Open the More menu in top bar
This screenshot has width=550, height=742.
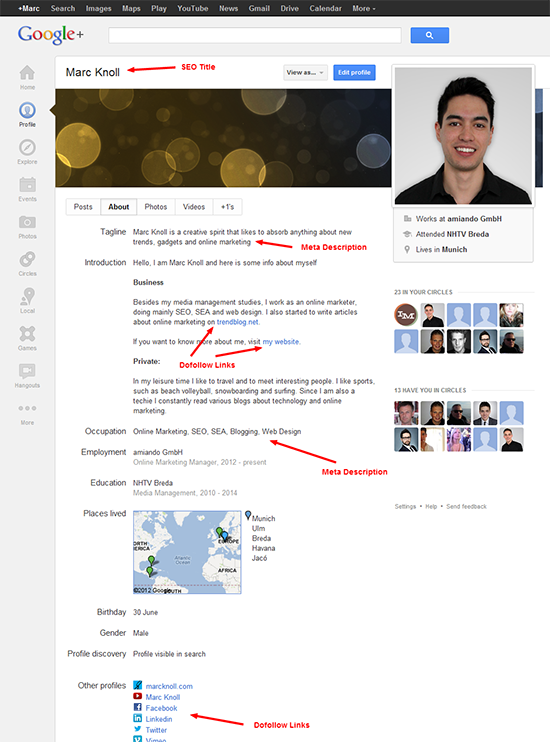point(364,8)
